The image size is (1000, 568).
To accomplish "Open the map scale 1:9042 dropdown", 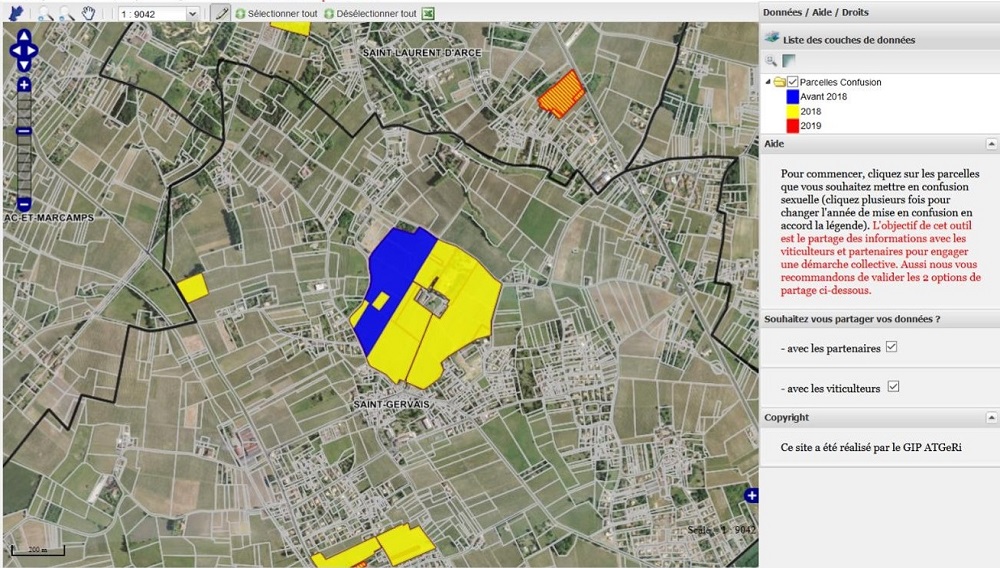I will (192, 13).
